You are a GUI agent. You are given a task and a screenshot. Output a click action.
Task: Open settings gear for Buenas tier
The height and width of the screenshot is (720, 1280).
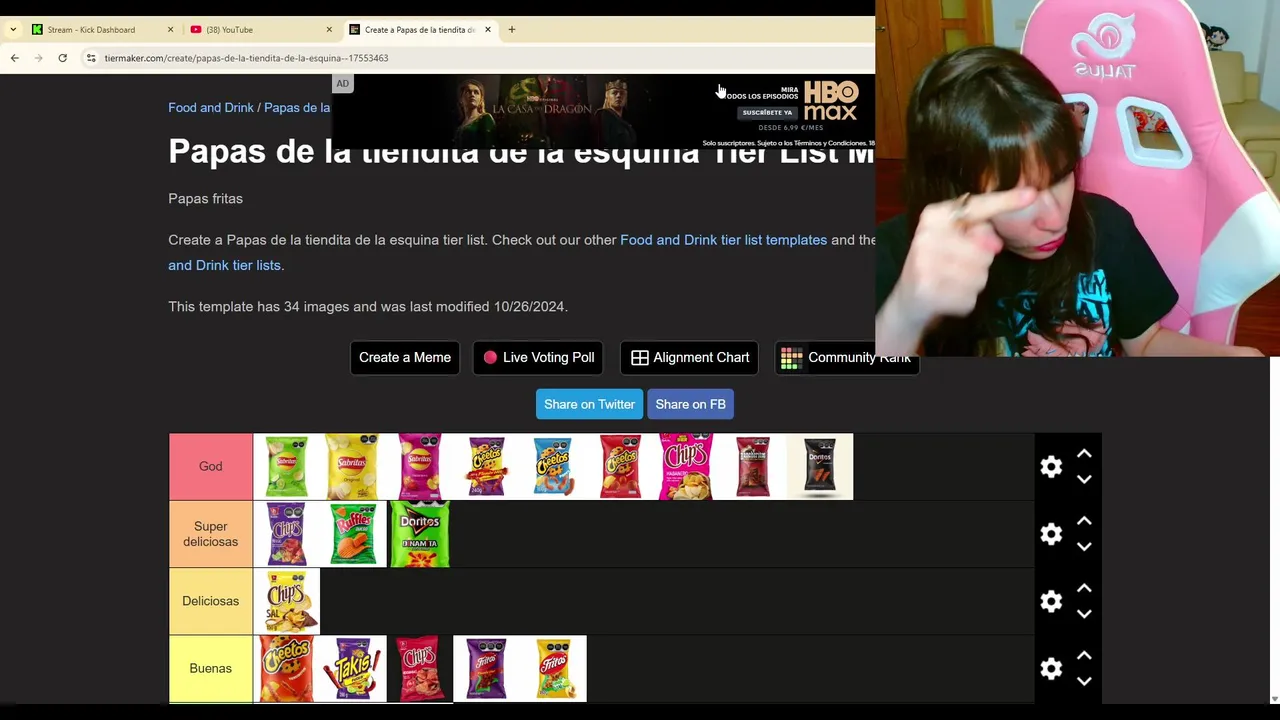1051,669
